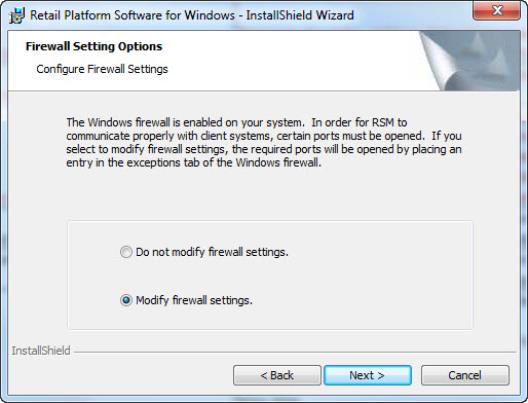
Task: Choose the 'Modify firewall settings' radio circle
Action: pos(126,300)
